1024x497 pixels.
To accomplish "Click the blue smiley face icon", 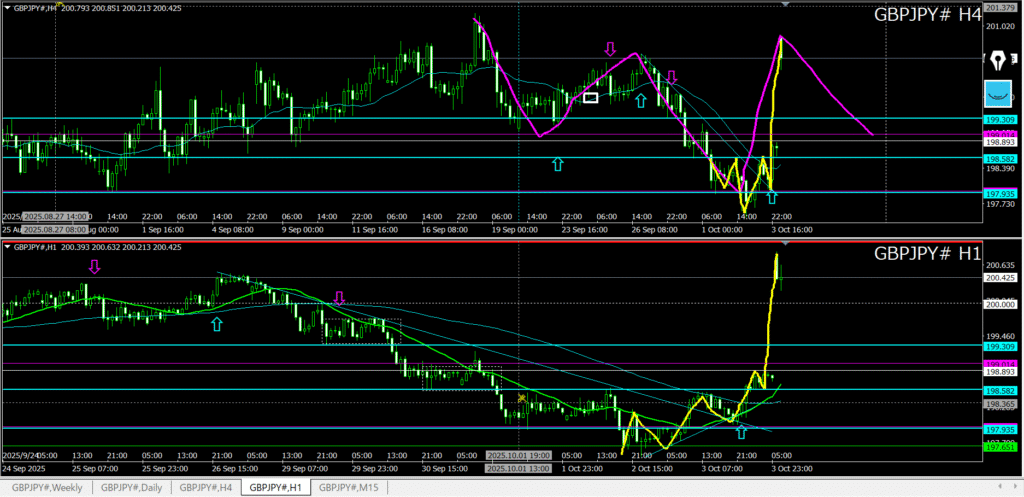I will 996,94.
